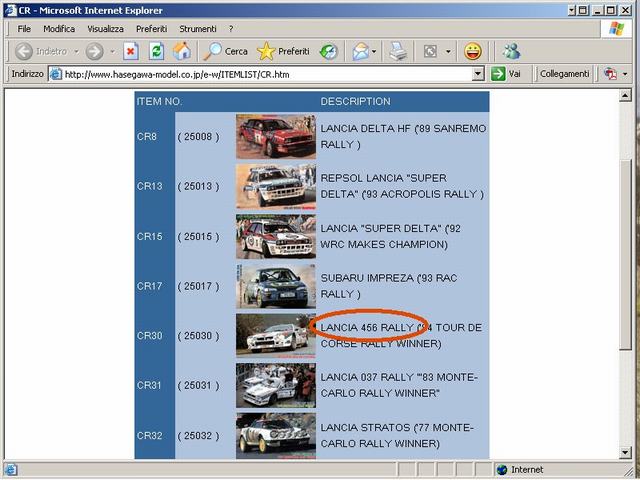
Task: Click the ( 25017 ) code
Action: click(x=198, y=287)
